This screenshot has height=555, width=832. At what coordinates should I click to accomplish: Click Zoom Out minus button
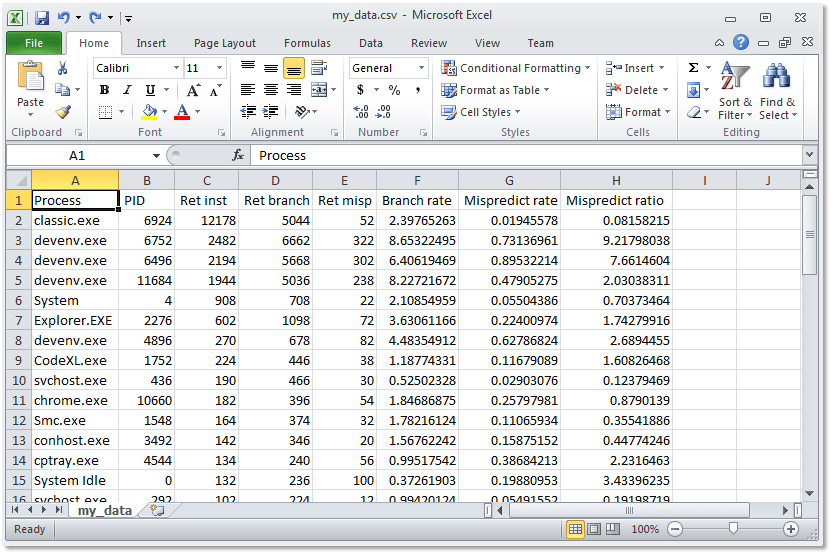click(675, 529)
